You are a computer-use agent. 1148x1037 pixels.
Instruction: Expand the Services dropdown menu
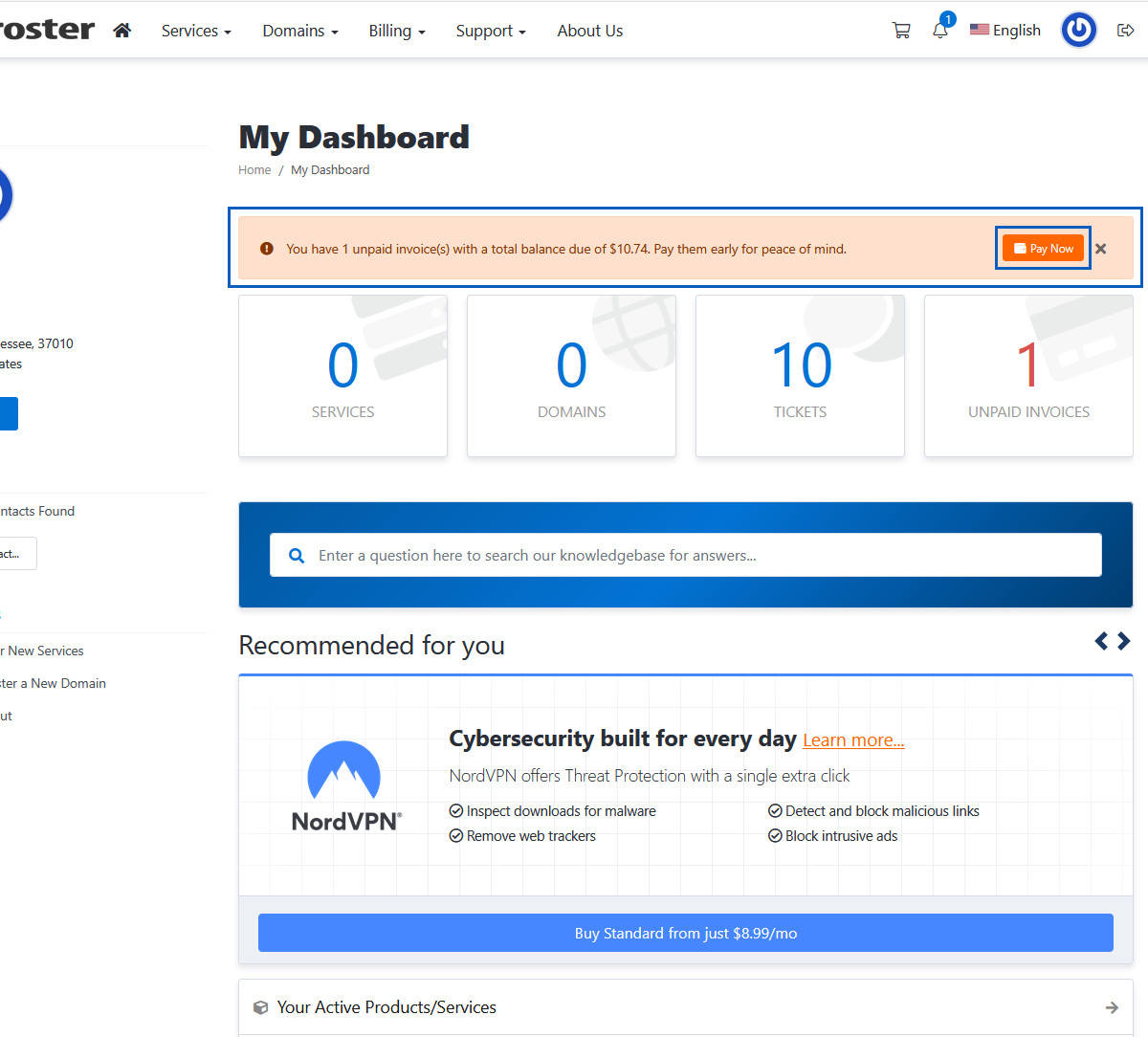[196, 31]
